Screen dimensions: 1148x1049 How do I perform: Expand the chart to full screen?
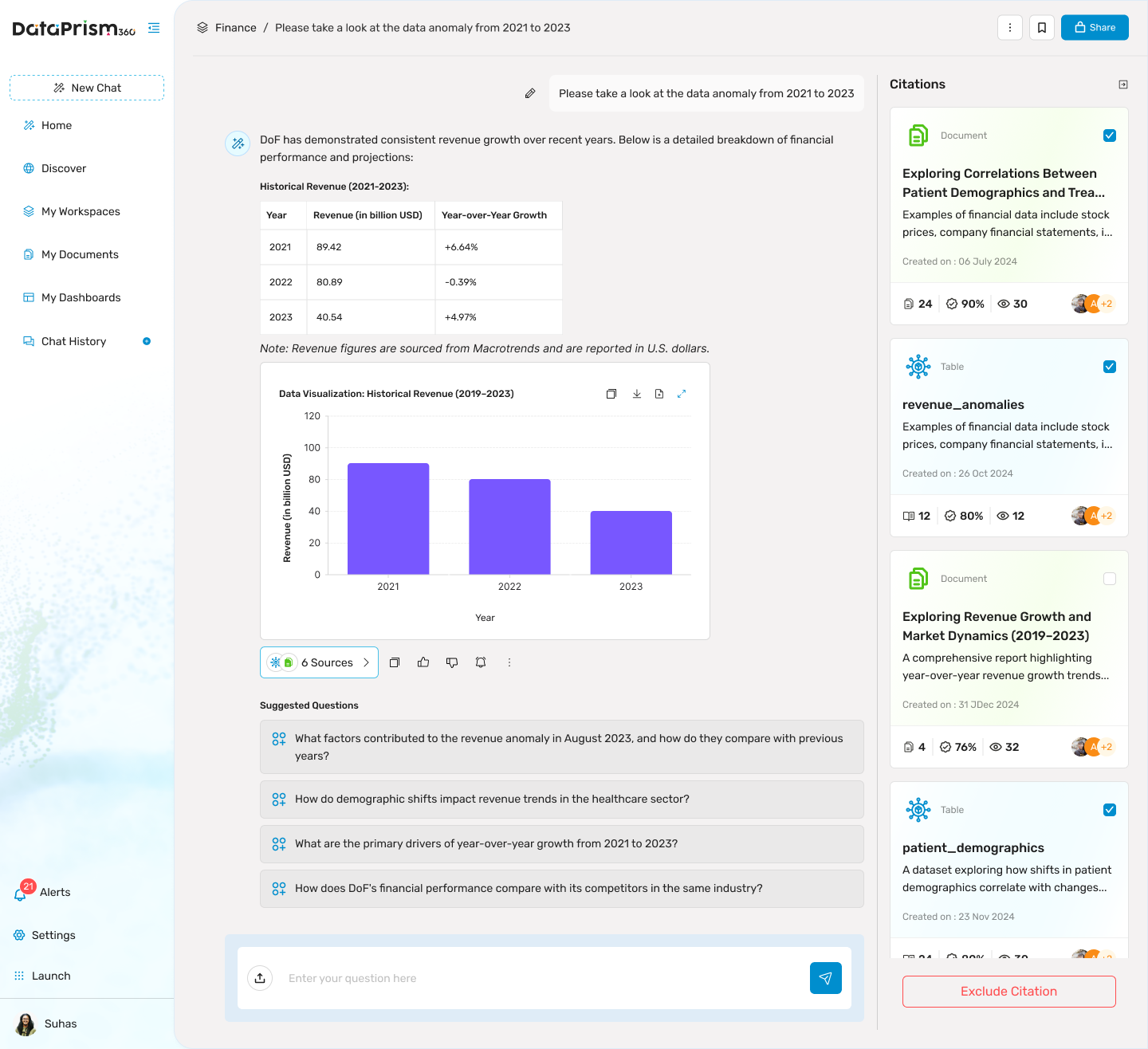point(682,394)
